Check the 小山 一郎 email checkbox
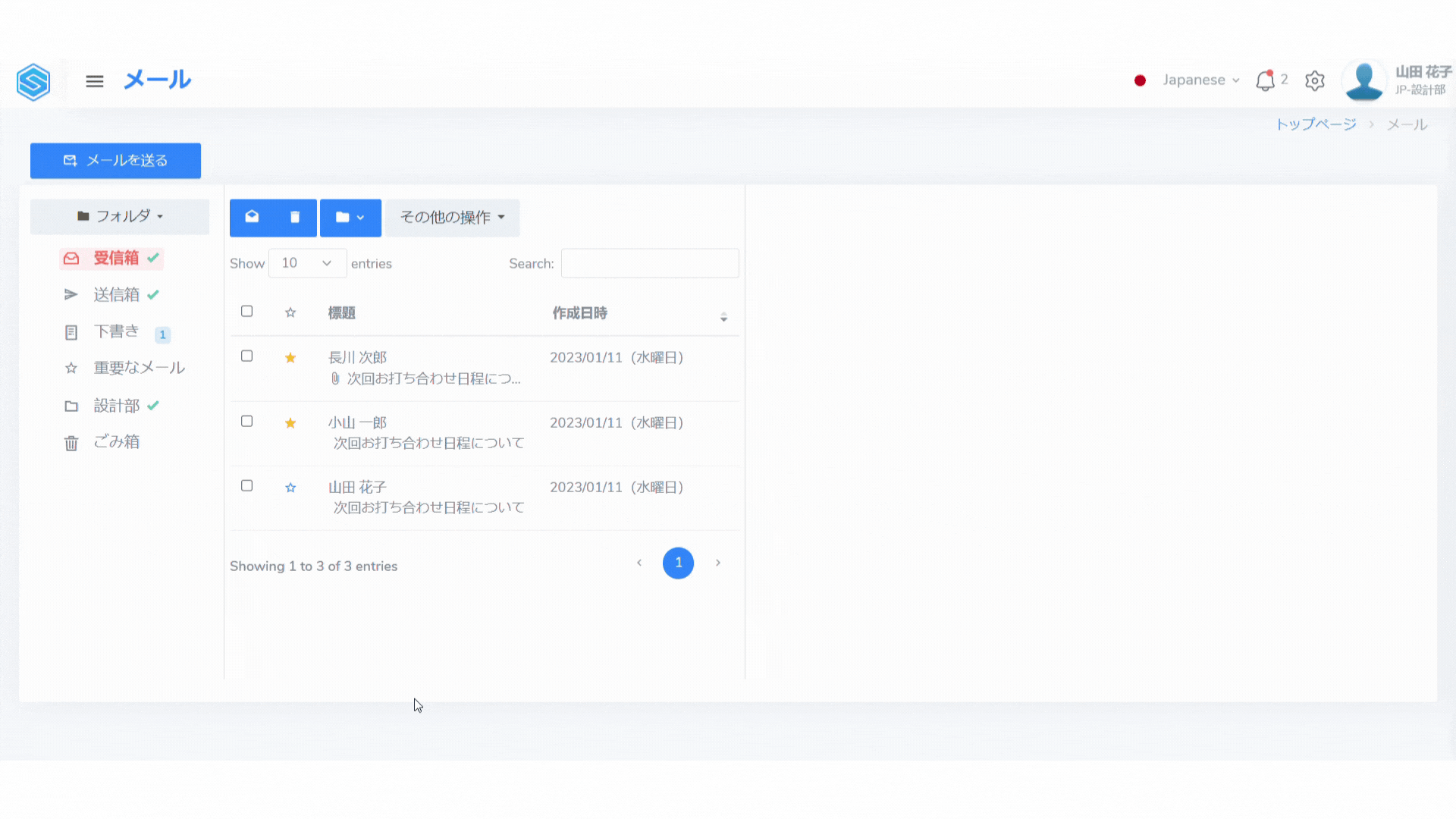This screenshot has width=1456, height=819. point(246,422)
